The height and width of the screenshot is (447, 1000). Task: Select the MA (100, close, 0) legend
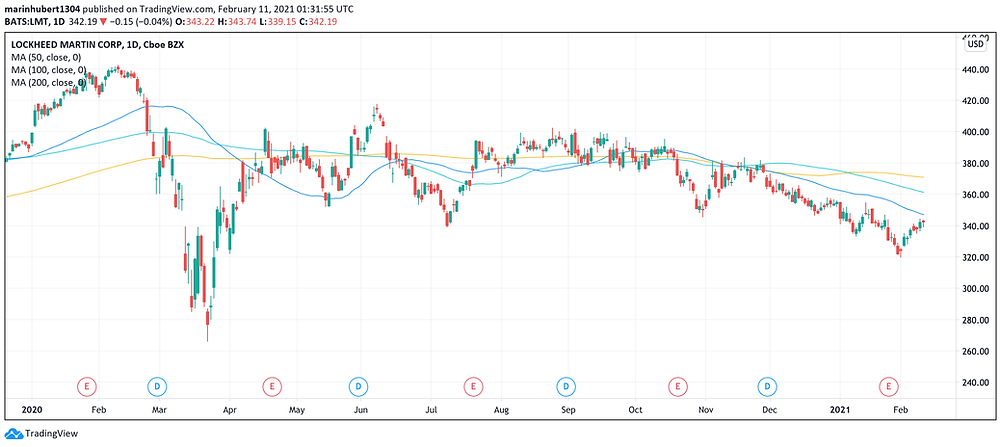[49, 70]
